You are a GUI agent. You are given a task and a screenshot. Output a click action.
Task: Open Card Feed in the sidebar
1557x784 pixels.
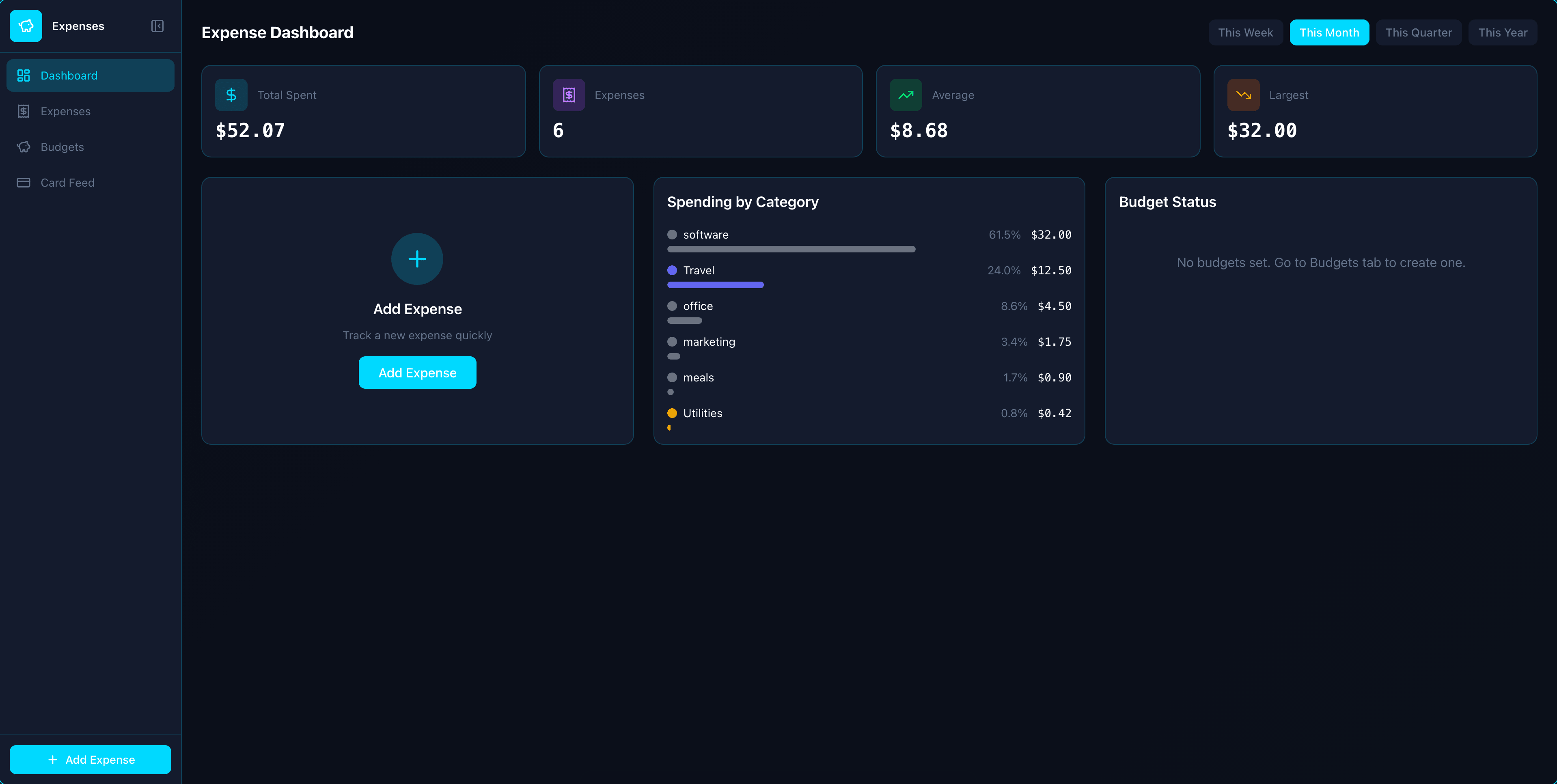coord(91,183)
